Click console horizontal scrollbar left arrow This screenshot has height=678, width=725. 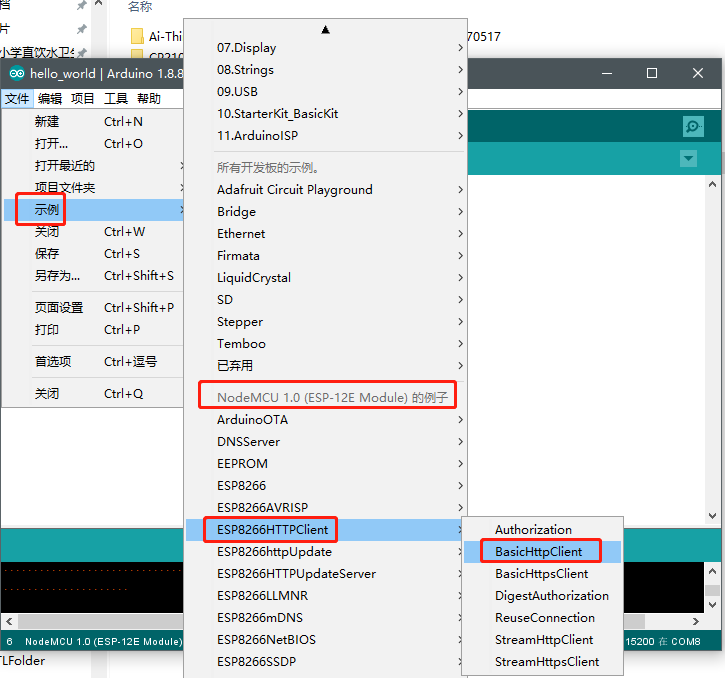(9, 621)
